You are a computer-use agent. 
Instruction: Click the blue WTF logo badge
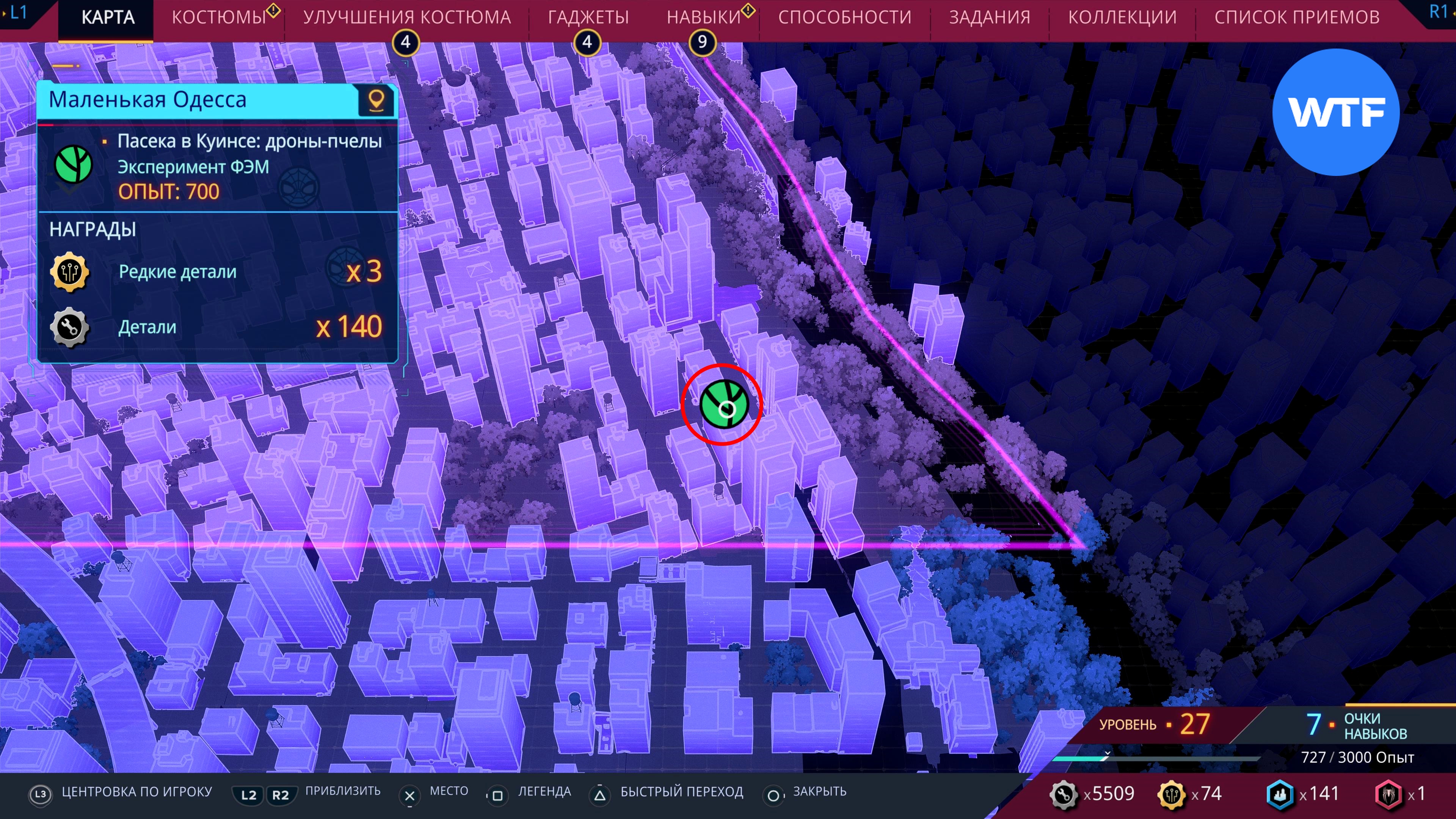pyautogui.click(x=1335, y=112)
